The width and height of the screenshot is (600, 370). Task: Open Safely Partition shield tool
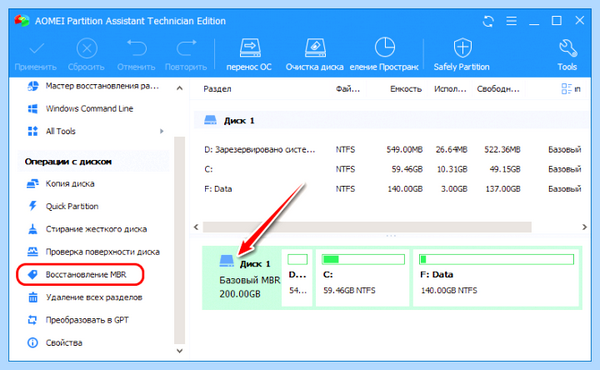461,54
